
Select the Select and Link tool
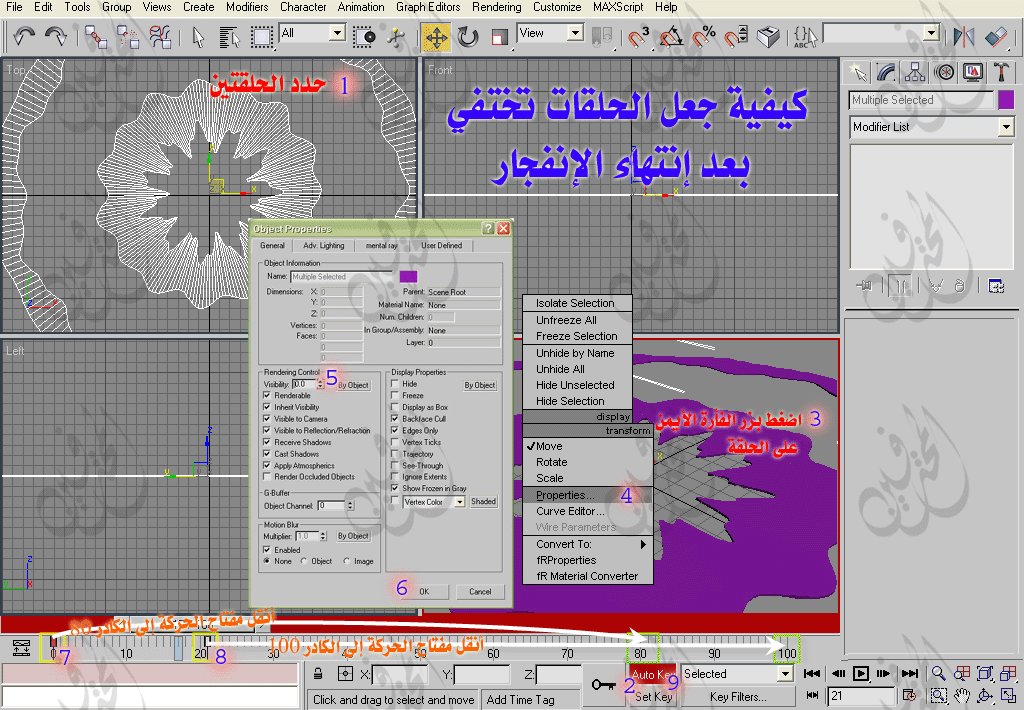(96, 37)
